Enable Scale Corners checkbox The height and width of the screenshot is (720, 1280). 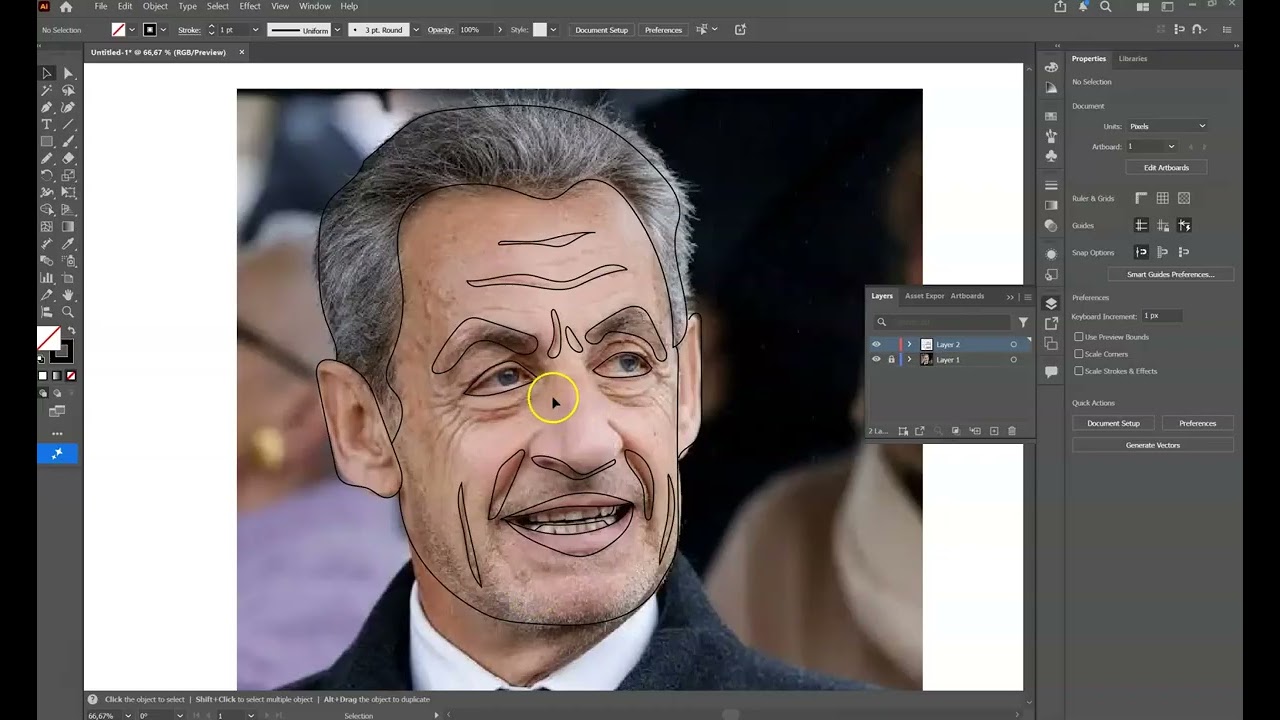coord(1079,354)
